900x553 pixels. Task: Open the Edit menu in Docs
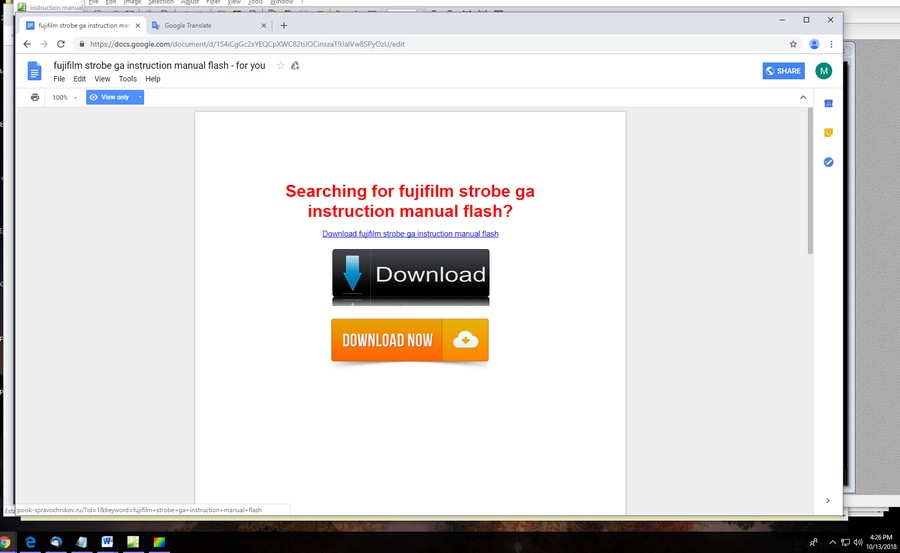tap(79, 79)
